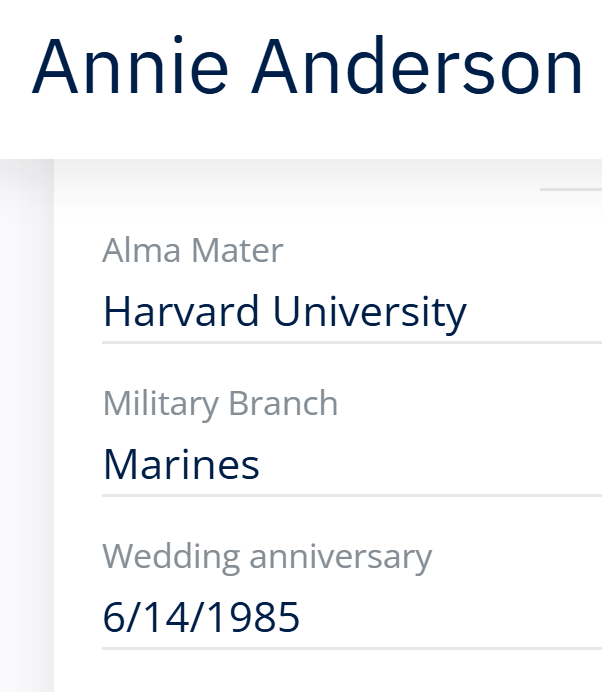Click empty space right of 6/14/1985
Screen dimensions: 602x692
pyautogui.click(x=450, y=618)
